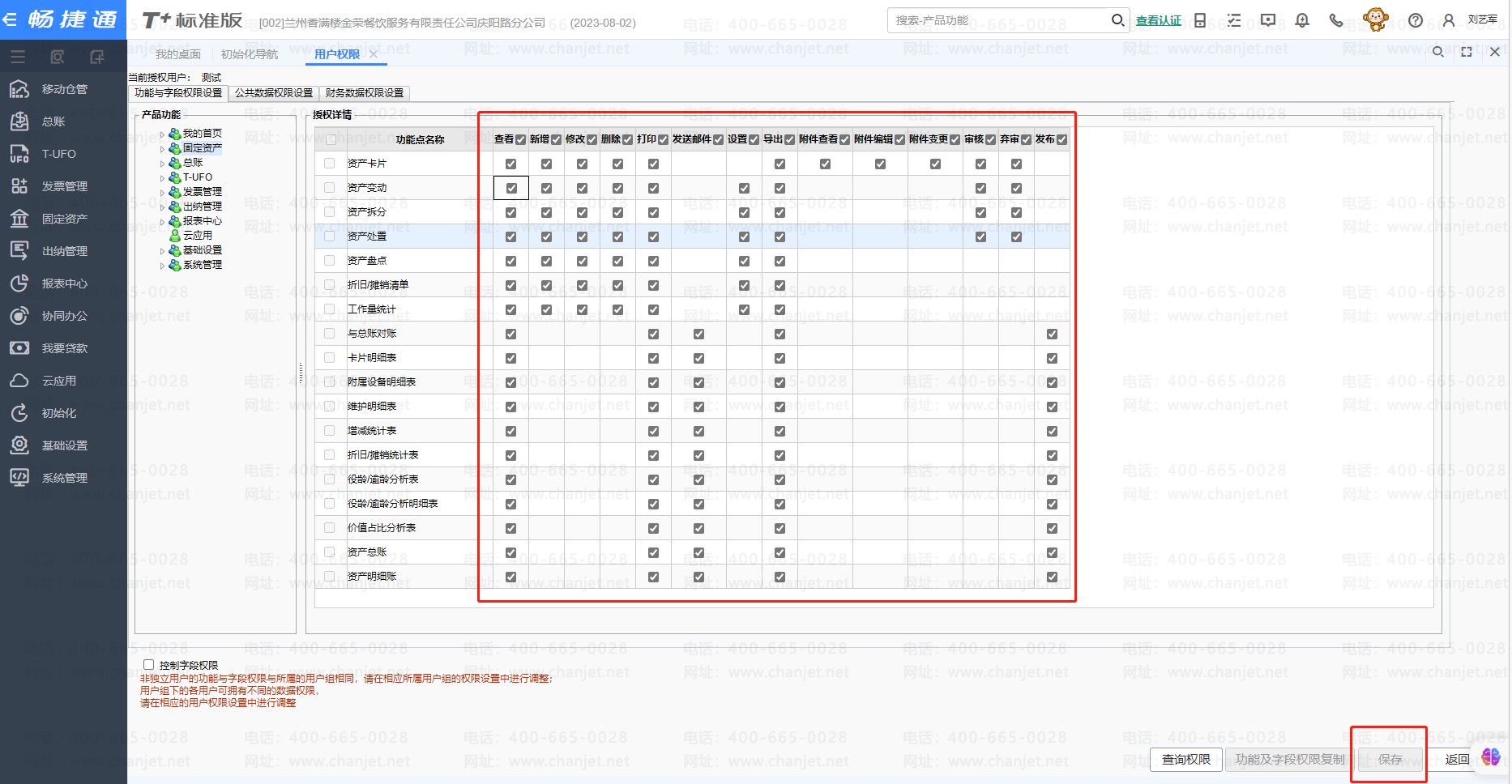Click the 查看认证 link
The height and width of the screenshot is (784, 1512).
1158,20
